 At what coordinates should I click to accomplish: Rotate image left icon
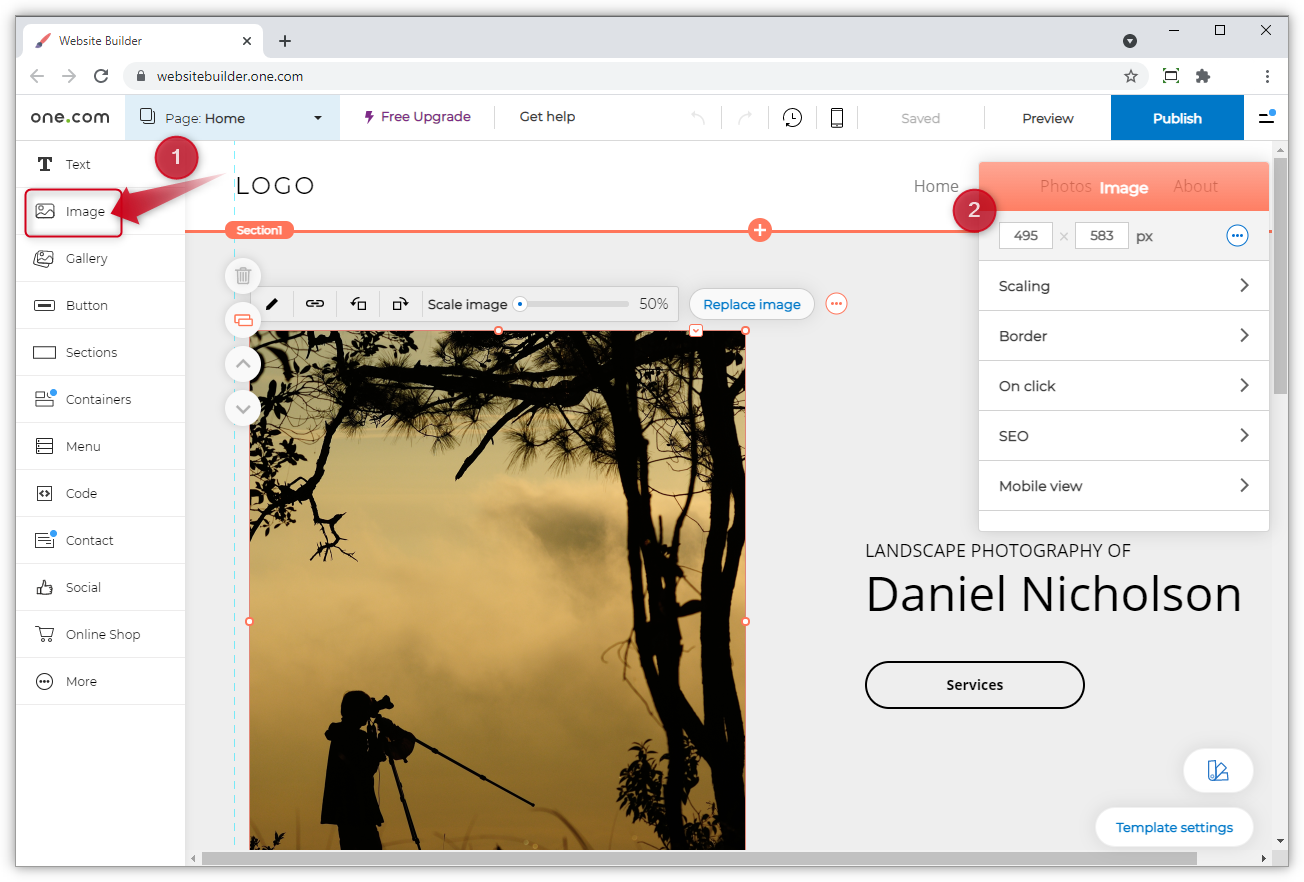358,304
